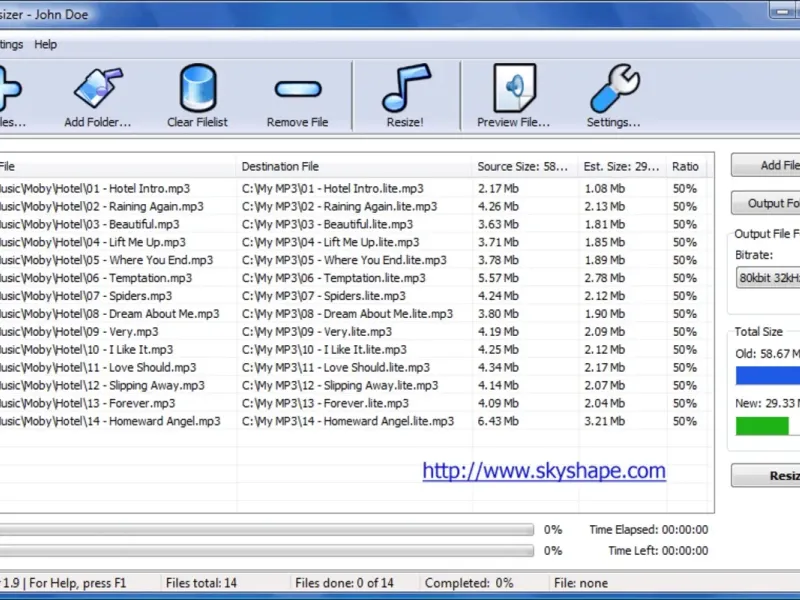Click the Est. Size column header
Image resolution: width=800 pixels, height=600 pixels.
pos(622,166)
